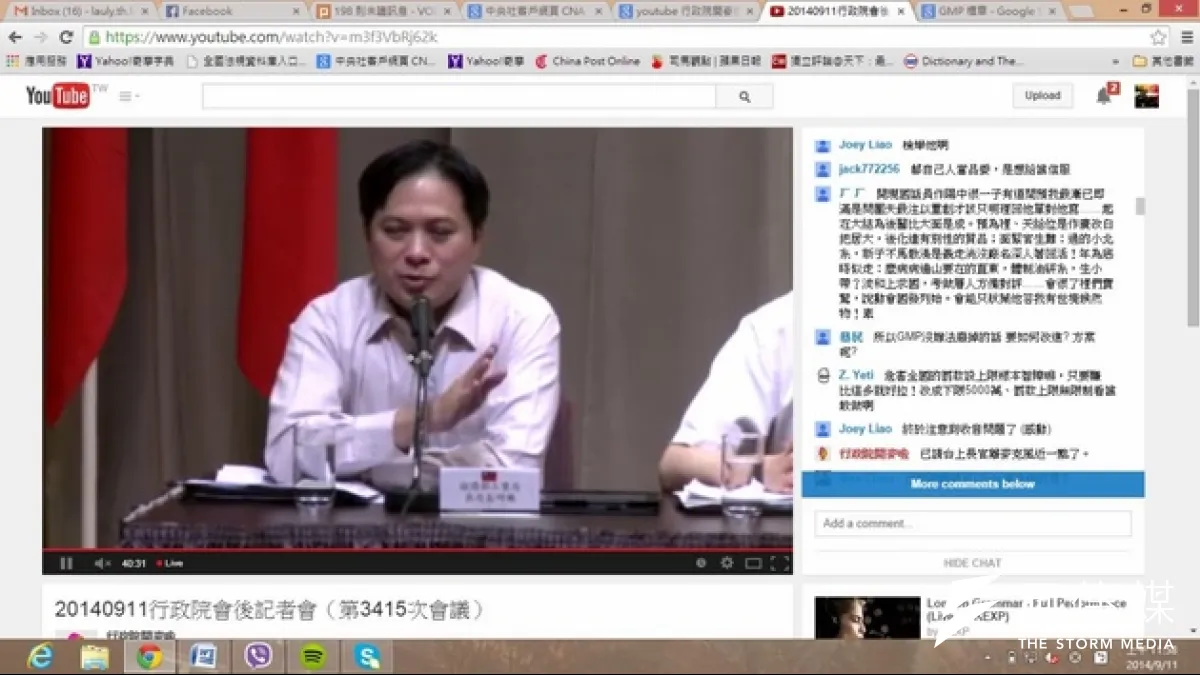Open the player settings gear
Screen dimensions: 1200x675
coord(727,563)
